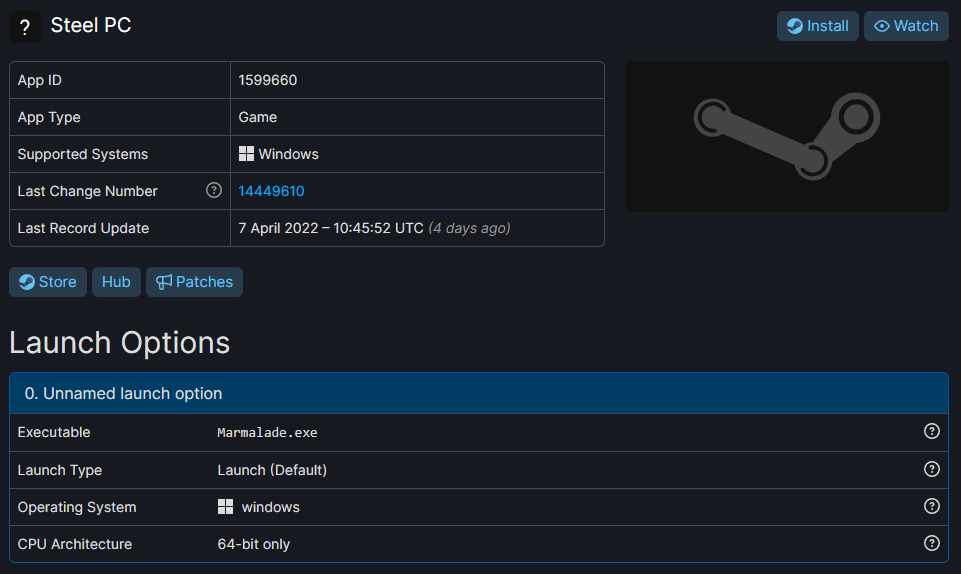Select the Marmalade.exe executable text

point(267,432)
